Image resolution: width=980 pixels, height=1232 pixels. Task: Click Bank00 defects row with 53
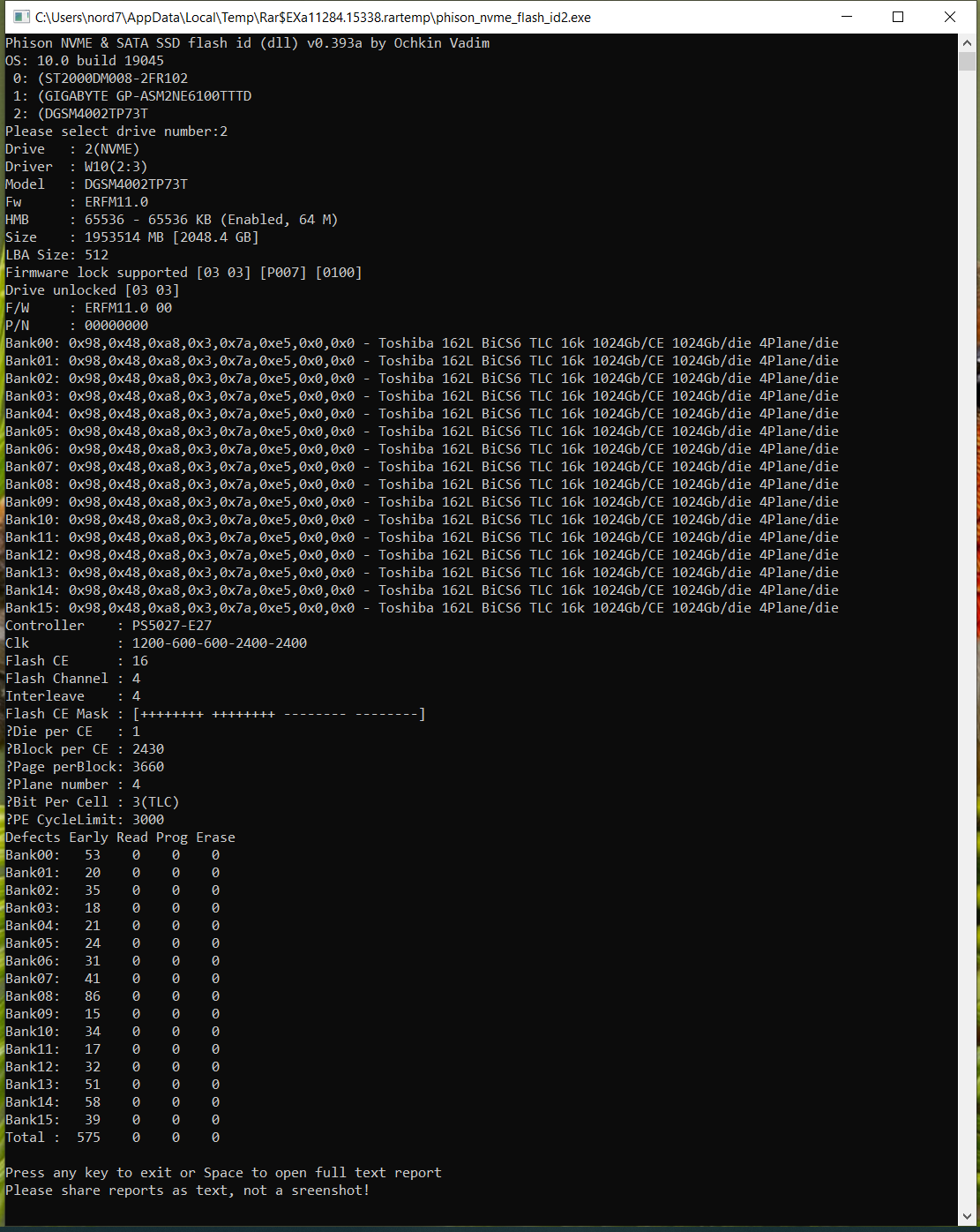point(113,855)
